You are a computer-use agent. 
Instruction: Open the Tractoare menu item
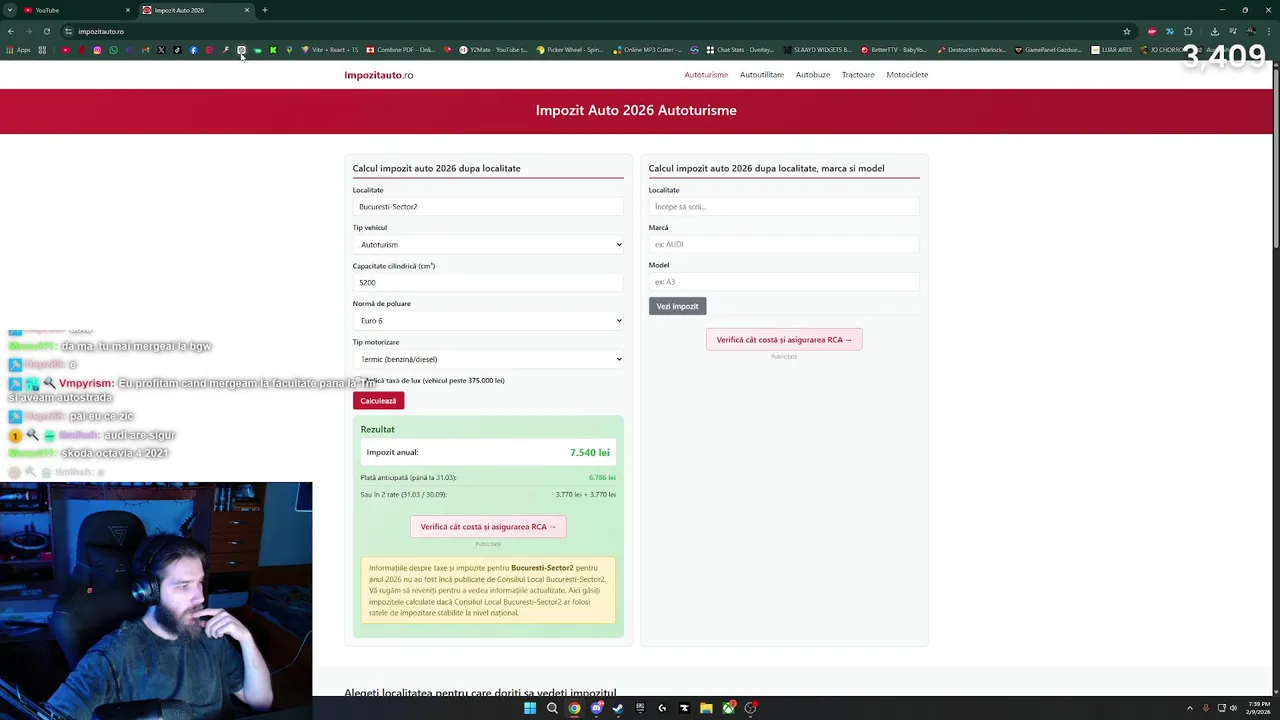(x=858, y=75)
